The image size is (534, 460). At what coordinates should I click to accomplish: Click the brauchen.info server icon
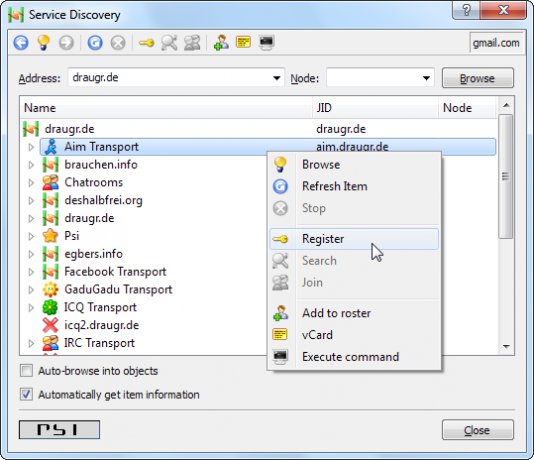(x=50, y=165)
